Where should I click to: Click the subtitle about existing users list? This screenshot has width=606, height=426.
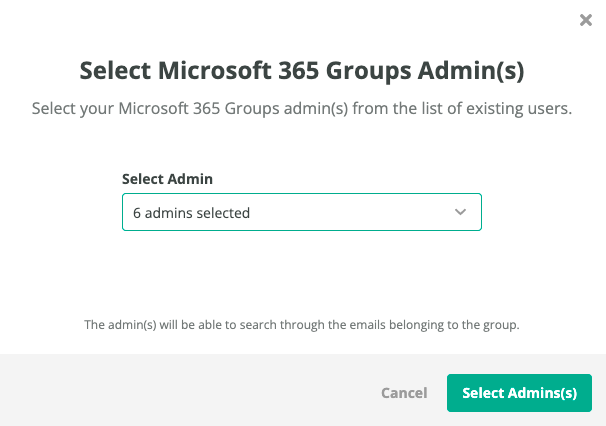pos(302,109)
